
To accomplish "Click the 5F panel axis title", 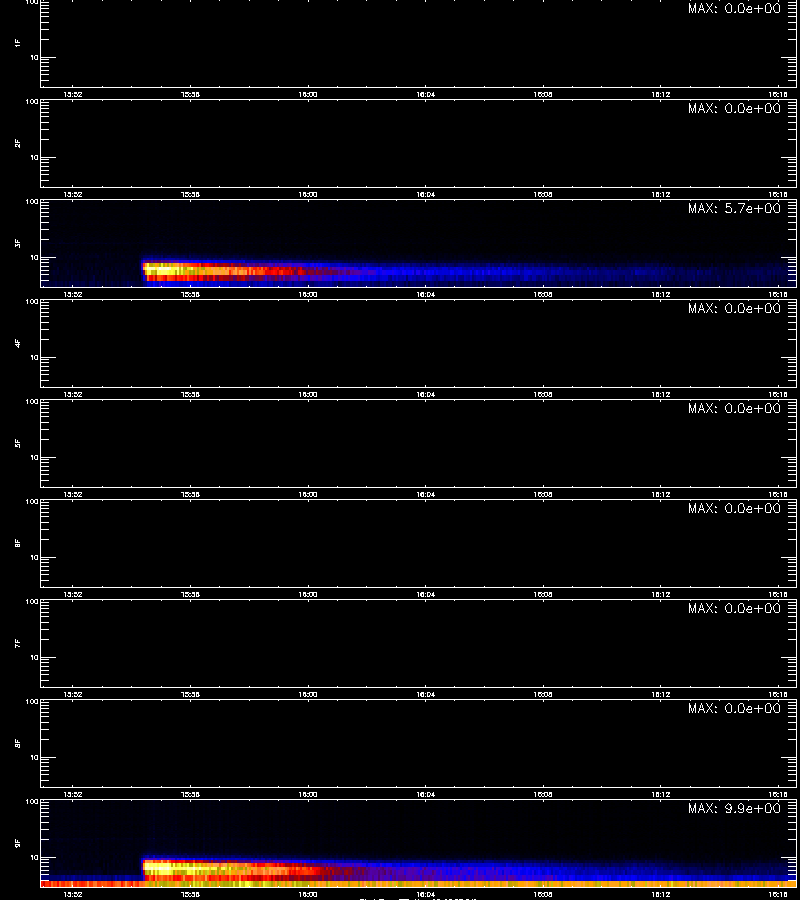I will [x=18, y=443].
